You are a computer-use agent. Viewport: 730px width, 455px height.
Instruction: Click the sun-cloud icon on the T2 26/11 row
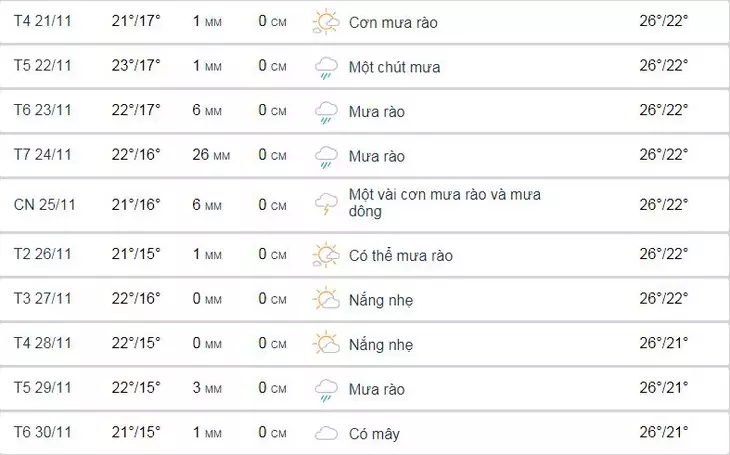coord(326,255)
